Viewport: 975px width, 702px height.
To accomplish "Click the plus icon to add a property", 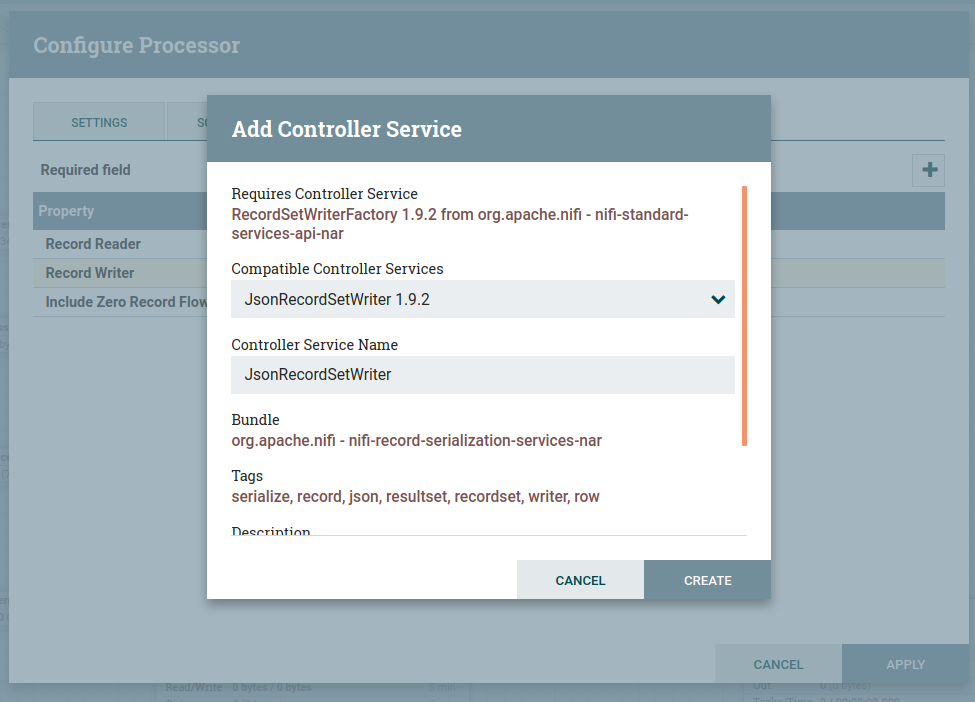I will pyautogui.click(x=929, y=170).
